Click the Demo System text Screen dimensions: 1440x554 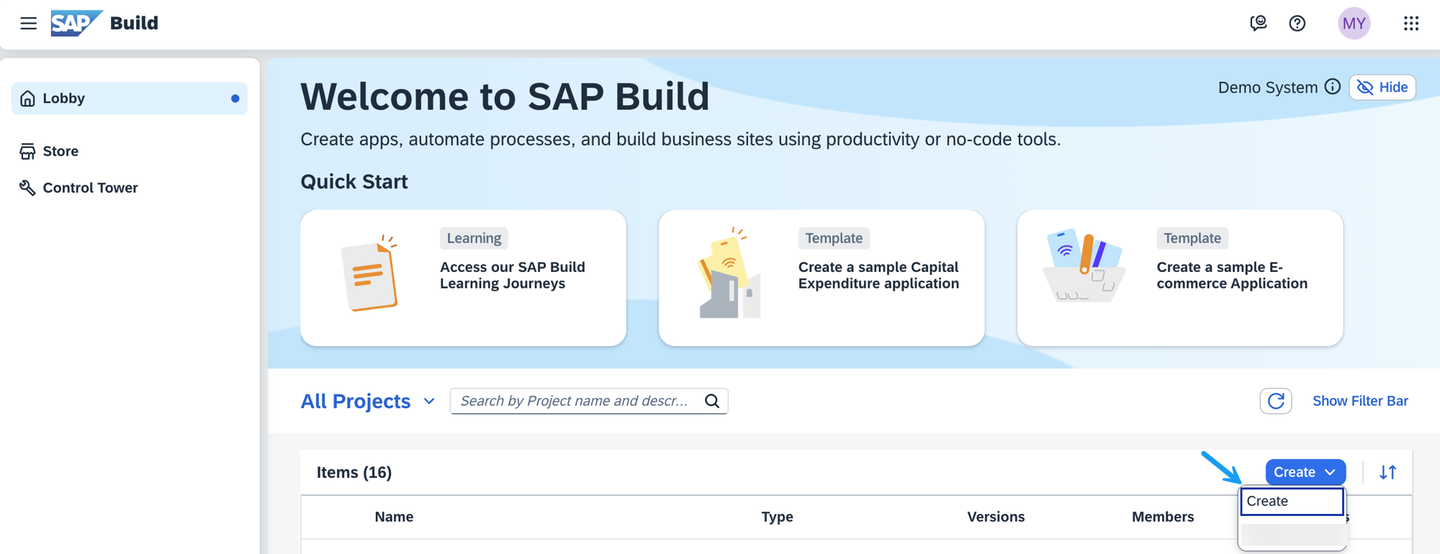1268,87
